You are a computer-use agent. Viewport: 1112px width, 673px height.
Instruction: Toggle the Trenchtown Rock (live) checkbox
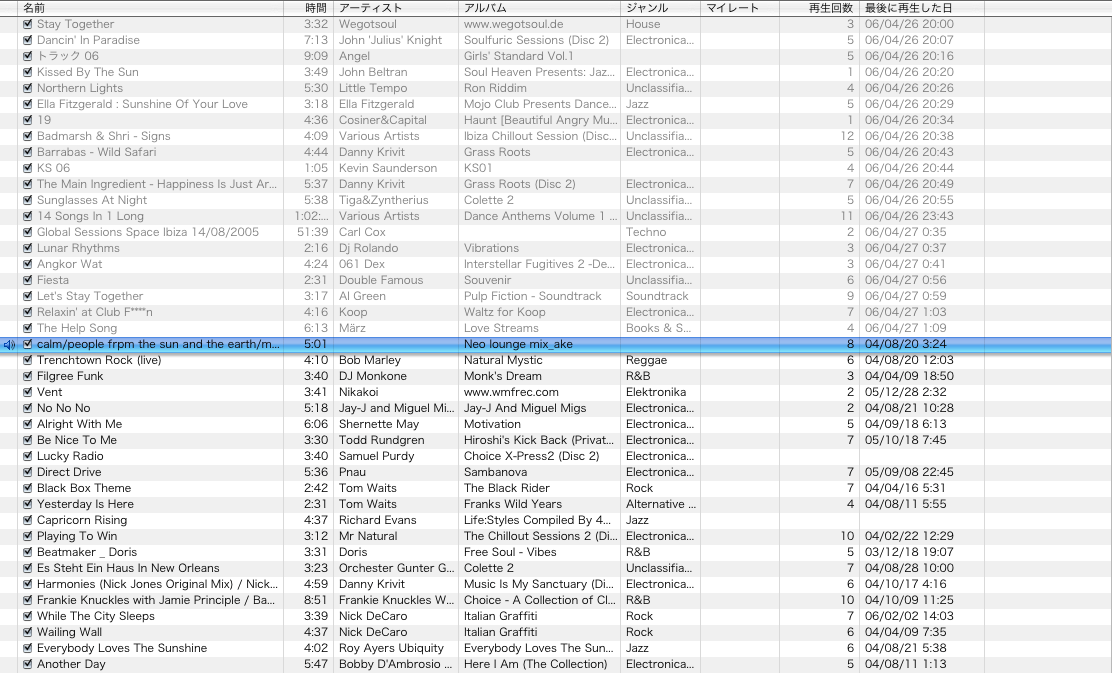(28, 360)
